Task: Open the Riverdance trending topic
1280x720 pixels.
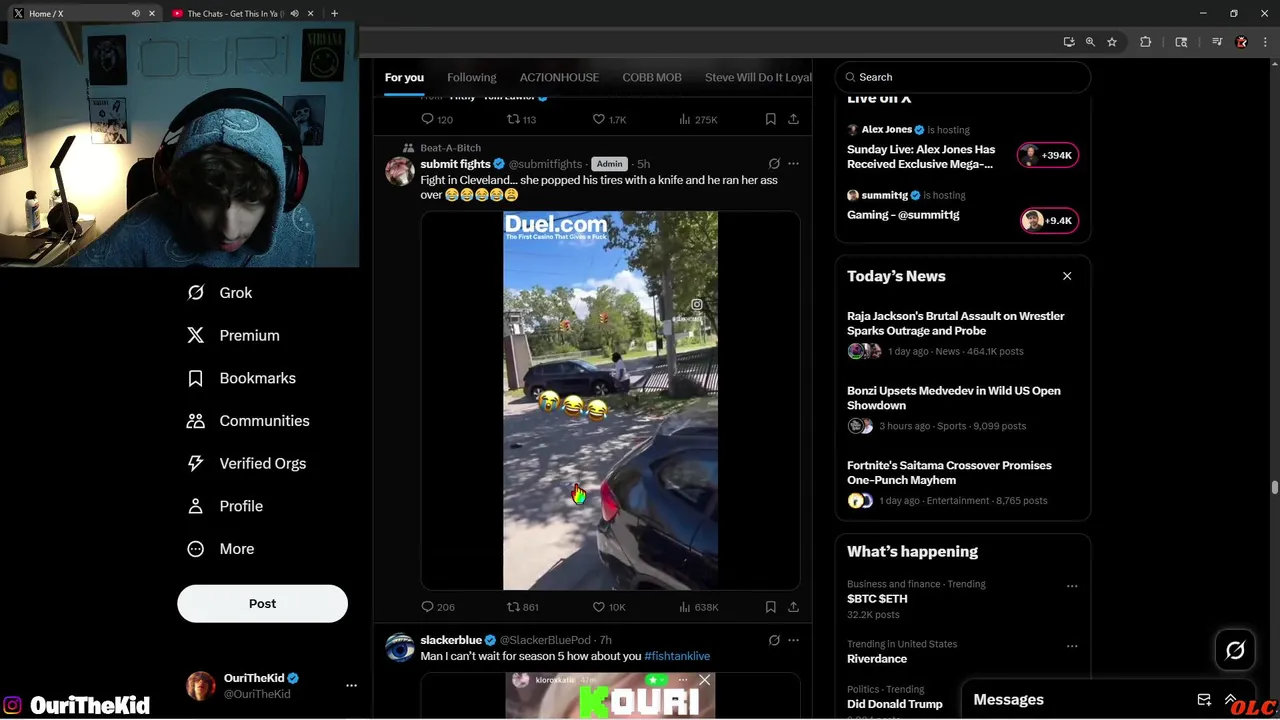Action: click(877, 659)
